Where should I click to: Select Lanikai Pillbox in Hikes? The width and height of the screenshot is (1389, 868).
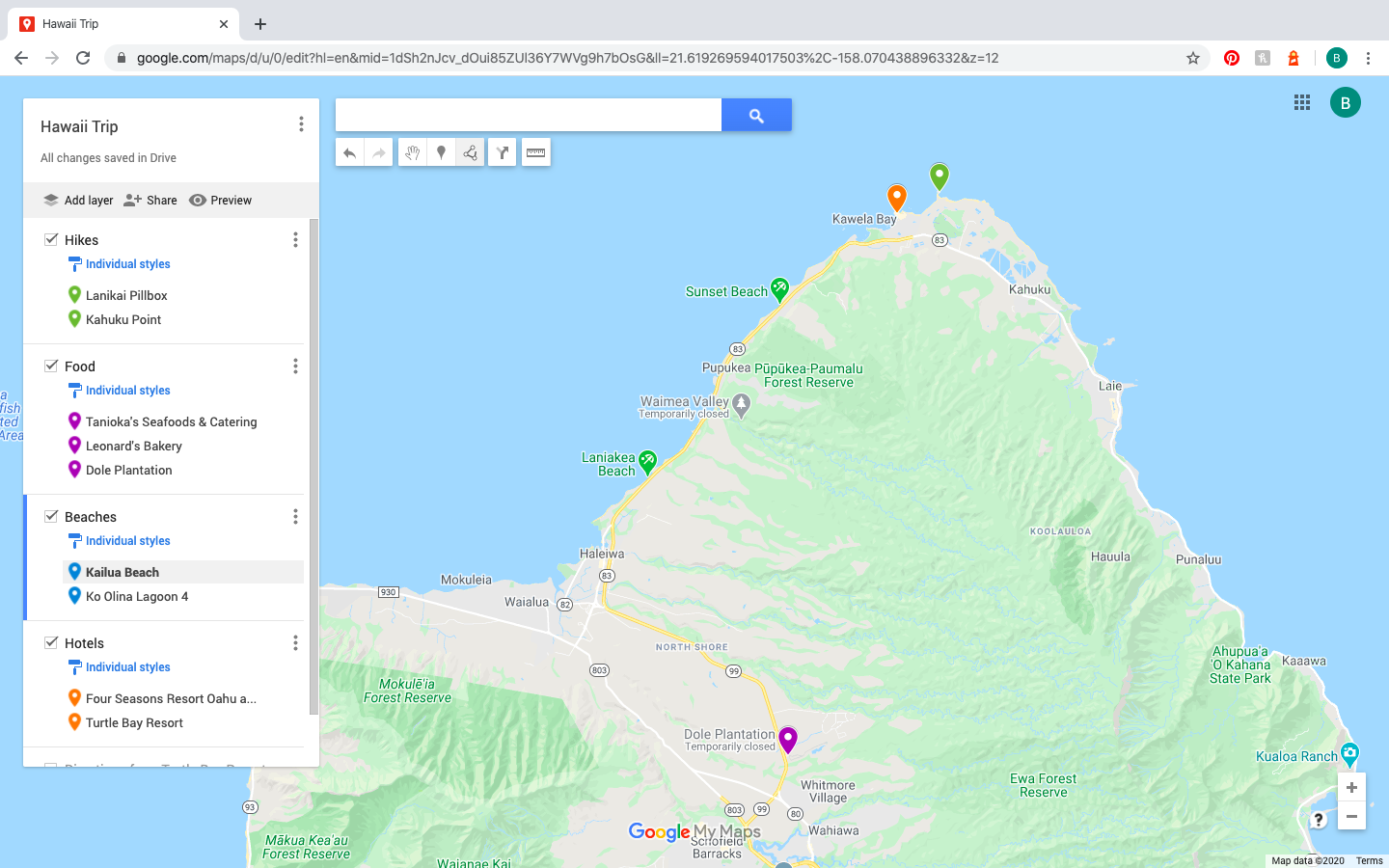click(x=126, y=295)
